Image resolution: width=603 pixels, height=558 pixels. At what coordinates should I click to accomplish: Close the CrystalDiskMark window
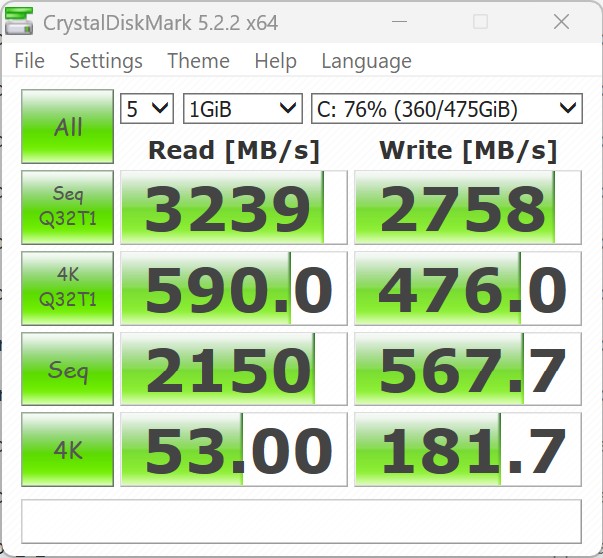[x=561, y=22]
